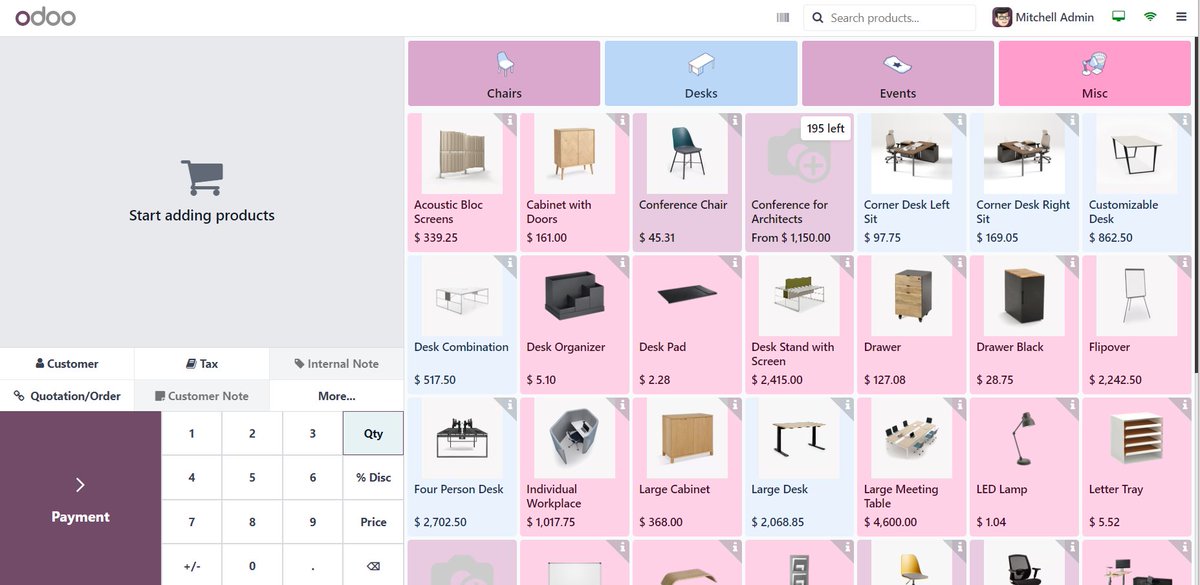Screen dimensions: 1200x585
Task: Tap numpad key 0
Action: (x=252, y=565)
